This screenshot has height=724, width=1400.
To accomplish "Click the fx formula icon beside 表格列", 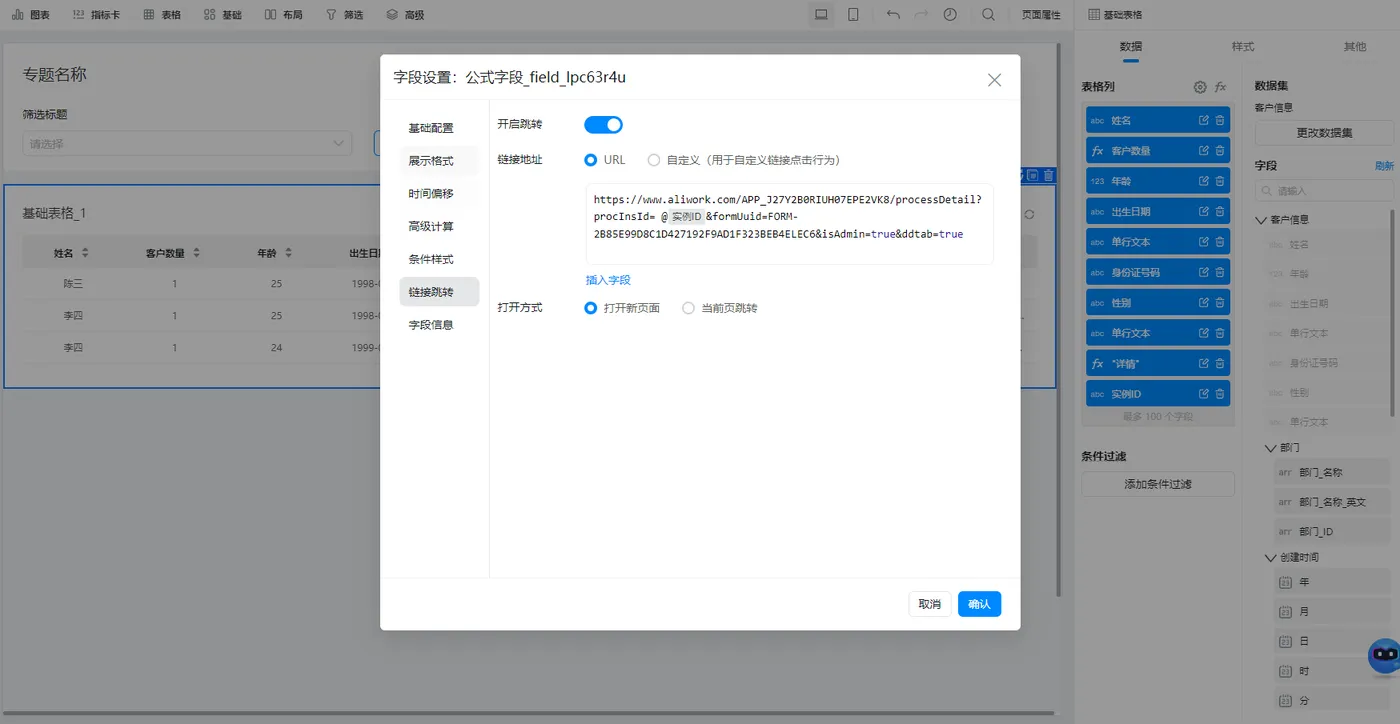I will pyautogui.click(x=1220, y=87).
